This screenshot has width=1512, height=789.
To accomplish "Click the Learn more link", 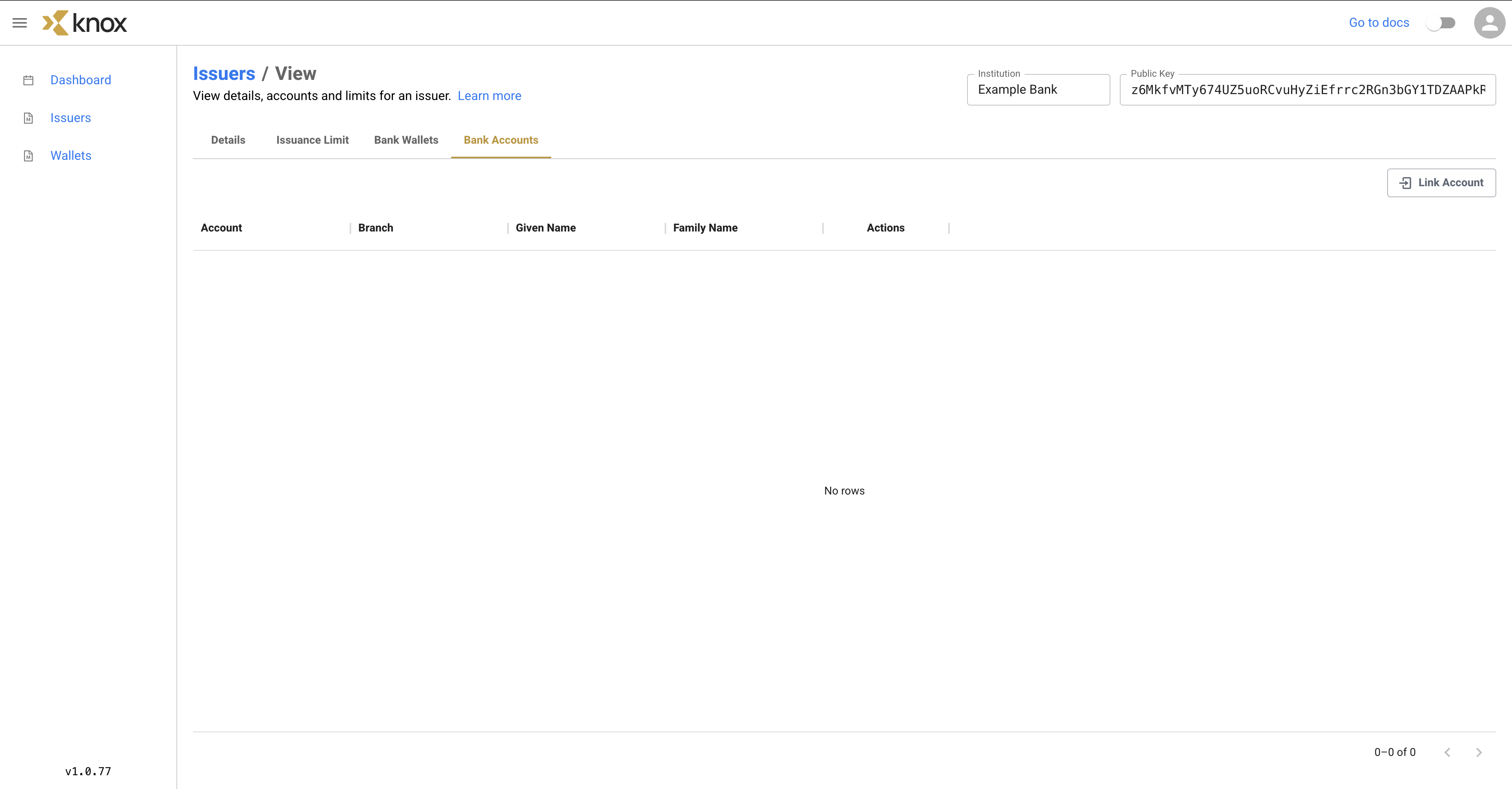I will click(x=489, y=96).
